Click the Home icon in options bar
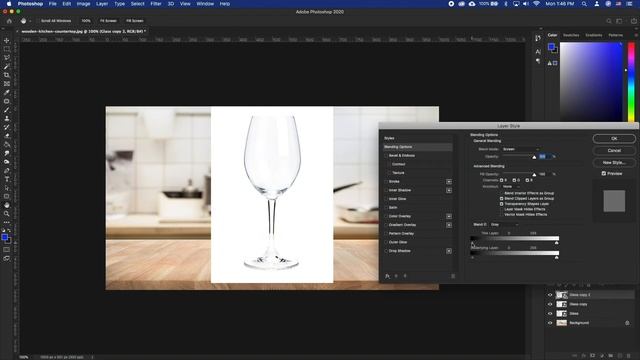 click(x=9, y=21)
